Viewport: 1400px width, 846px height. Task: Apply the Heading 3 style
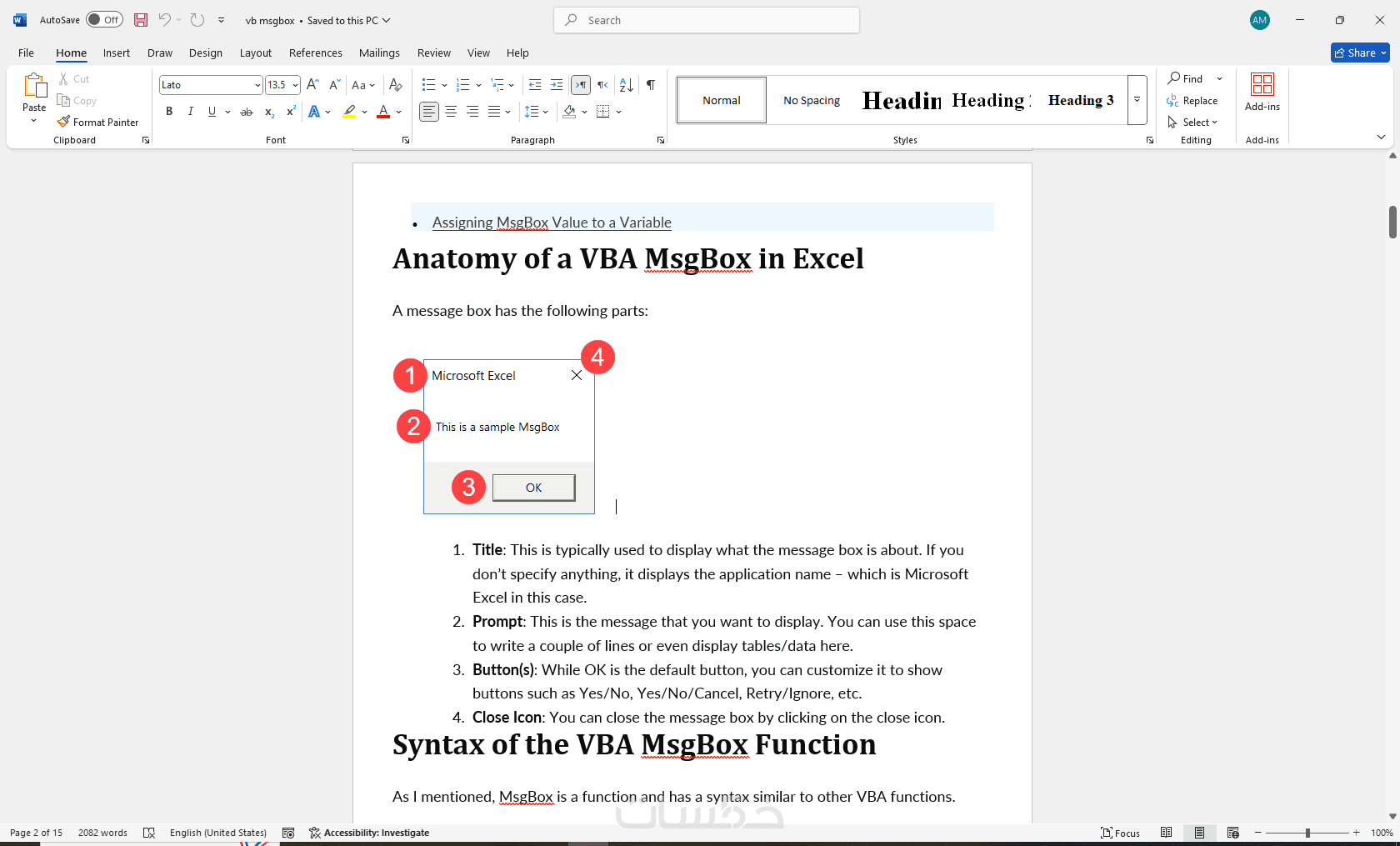coord(1081,100)
